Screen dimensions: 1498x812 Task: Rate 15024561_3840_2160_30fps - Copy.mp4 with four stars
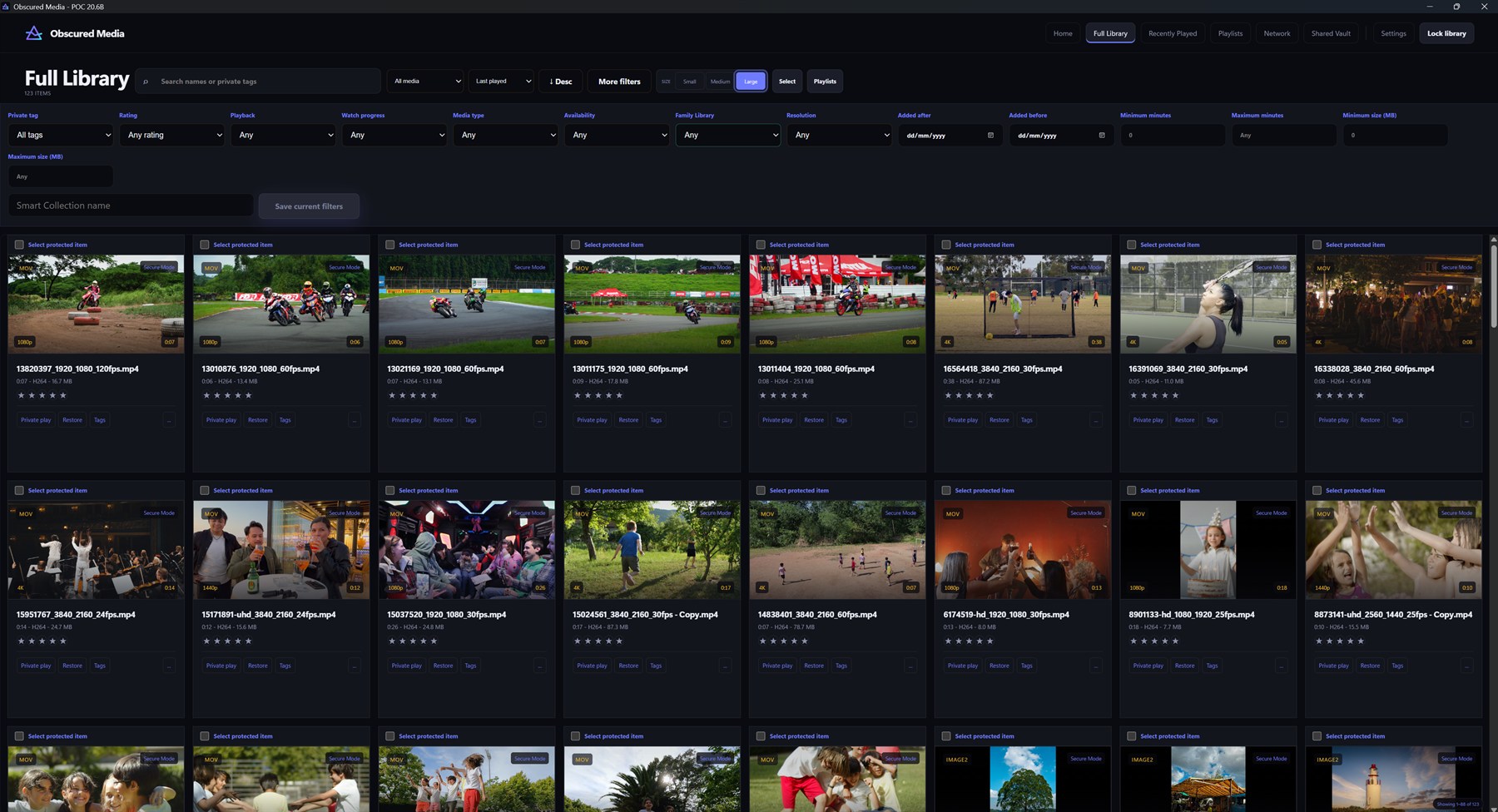pyautogui.click(x=608, y=641)
